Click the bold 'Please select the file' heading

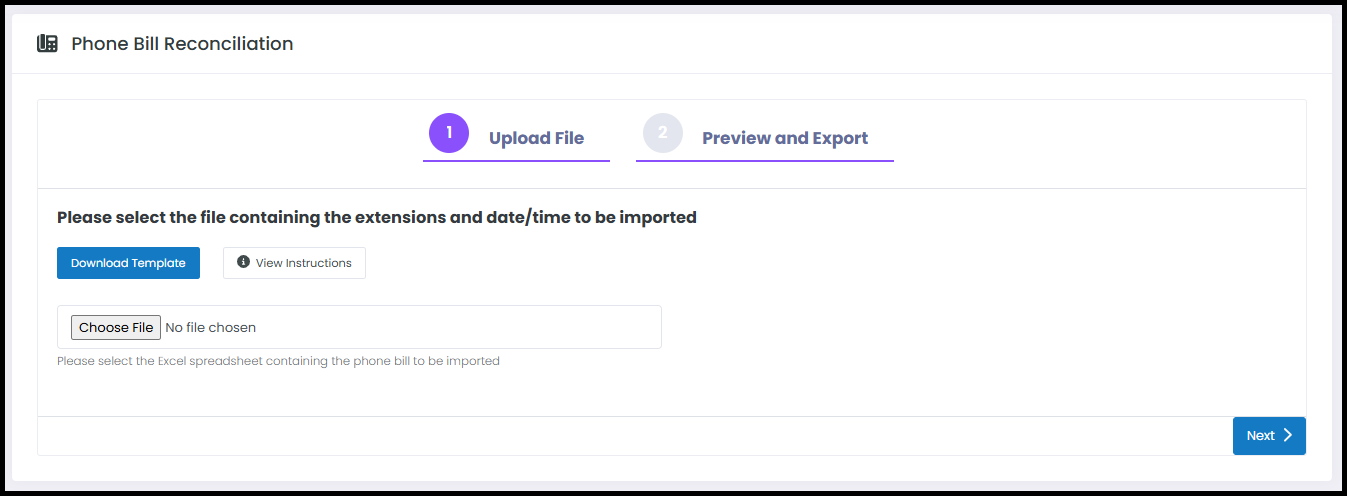click(377, 217)
